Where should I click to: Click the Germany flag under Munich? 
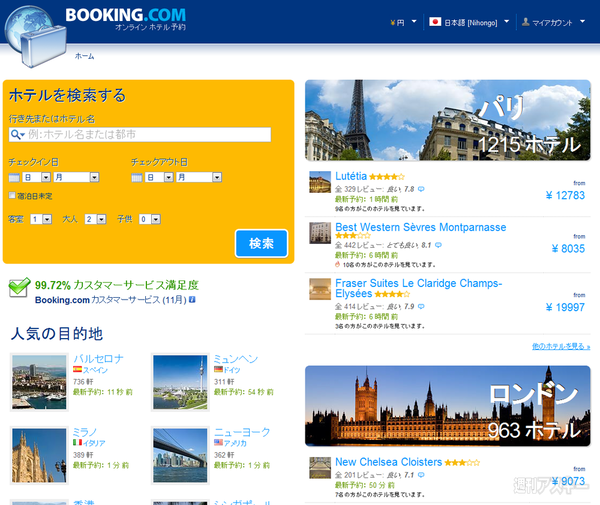(x=218, y=369)
